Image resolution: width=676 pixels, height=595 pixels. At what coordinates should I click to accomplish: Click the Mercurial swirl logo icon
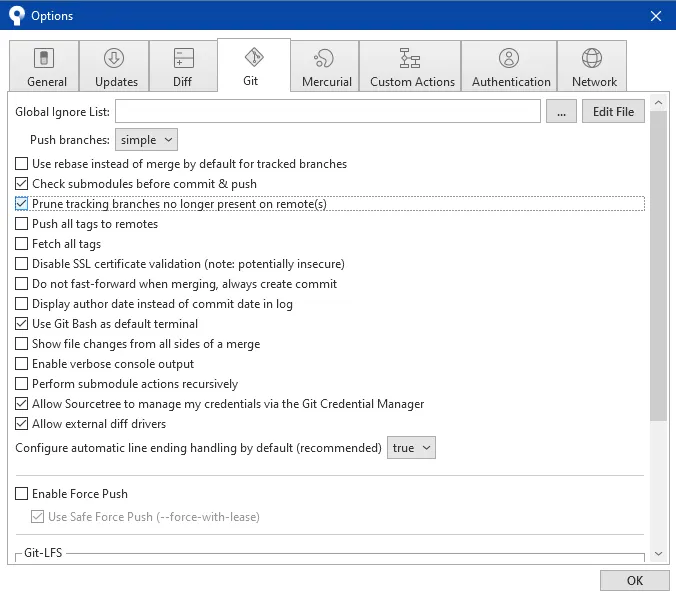(x=324, y=58)
